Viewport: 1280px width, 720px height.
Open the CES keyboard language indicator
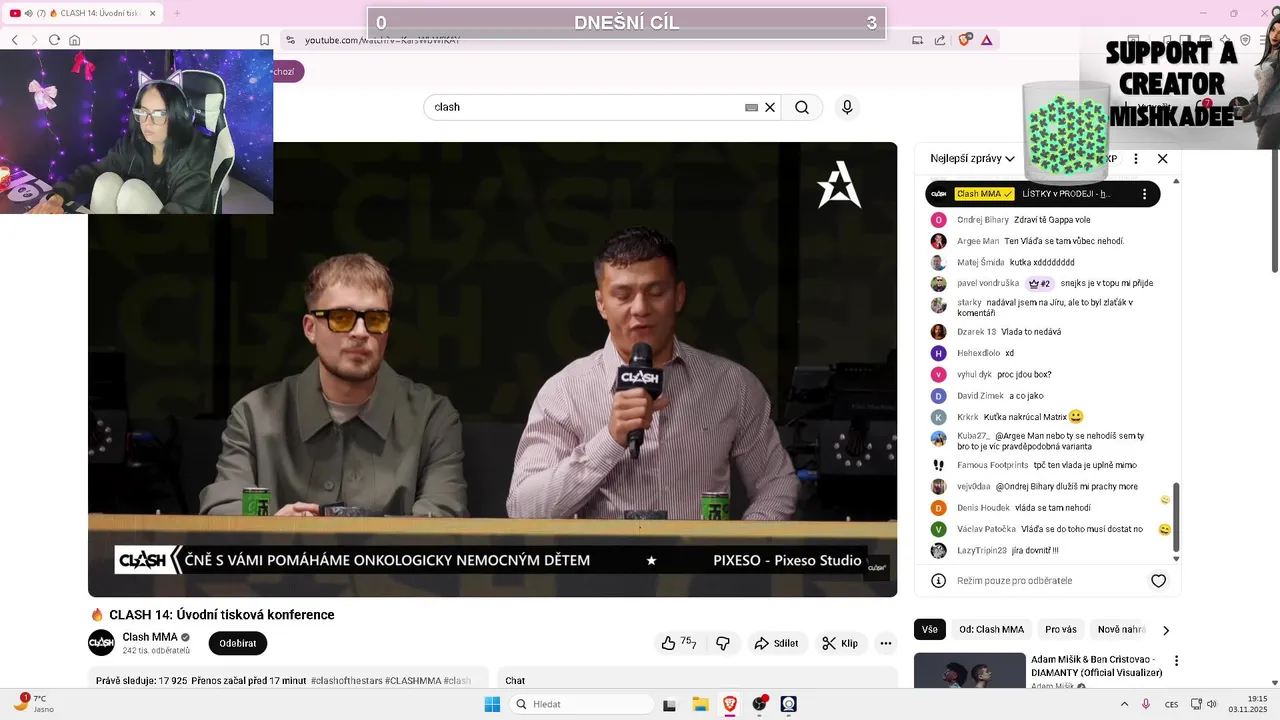point(1171,704)
